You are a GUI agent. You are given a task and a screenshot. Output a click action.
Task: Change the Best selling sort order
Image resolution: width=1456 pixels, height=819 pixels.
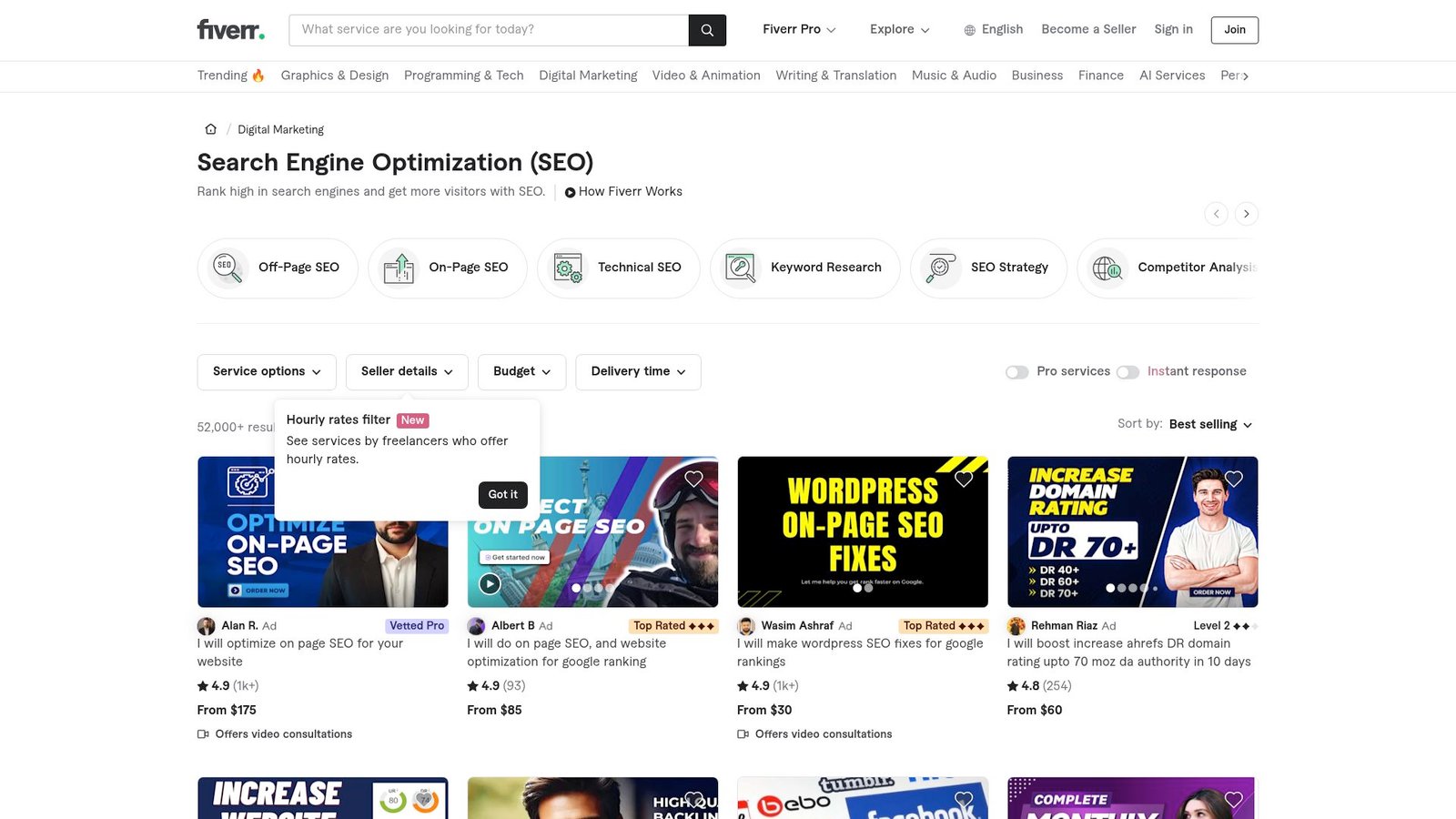[1210, 424]
